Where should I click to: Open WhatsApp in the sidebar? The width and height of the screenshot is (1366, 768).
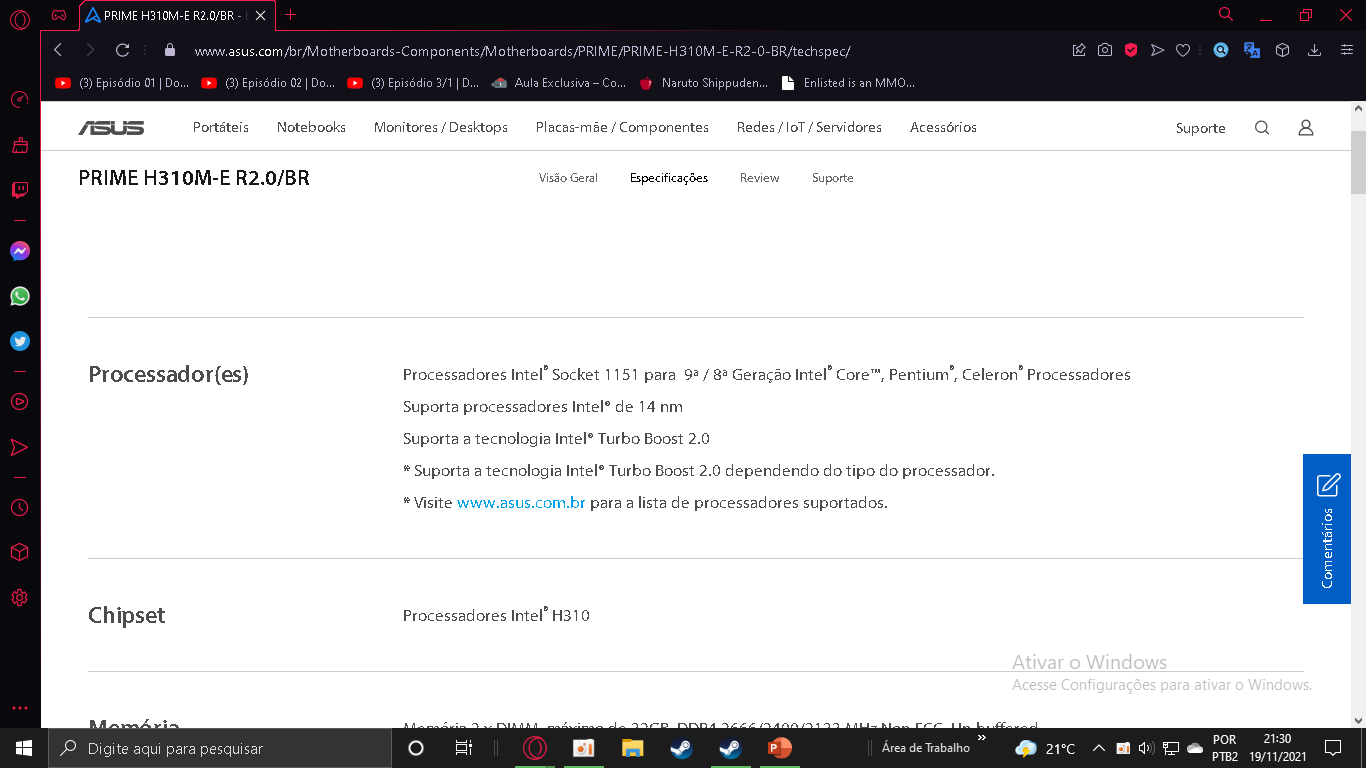pos(19,296)
